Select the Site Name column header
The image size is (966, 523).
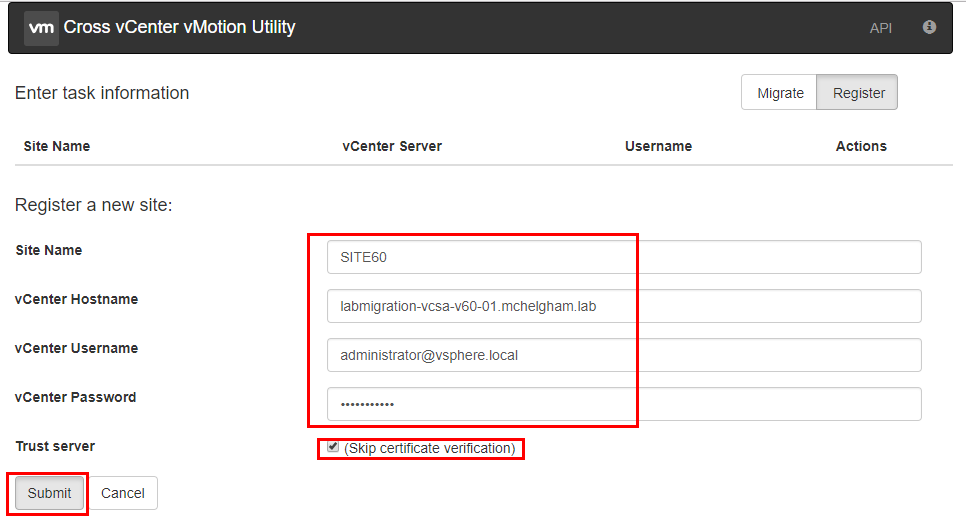point(57,146)
